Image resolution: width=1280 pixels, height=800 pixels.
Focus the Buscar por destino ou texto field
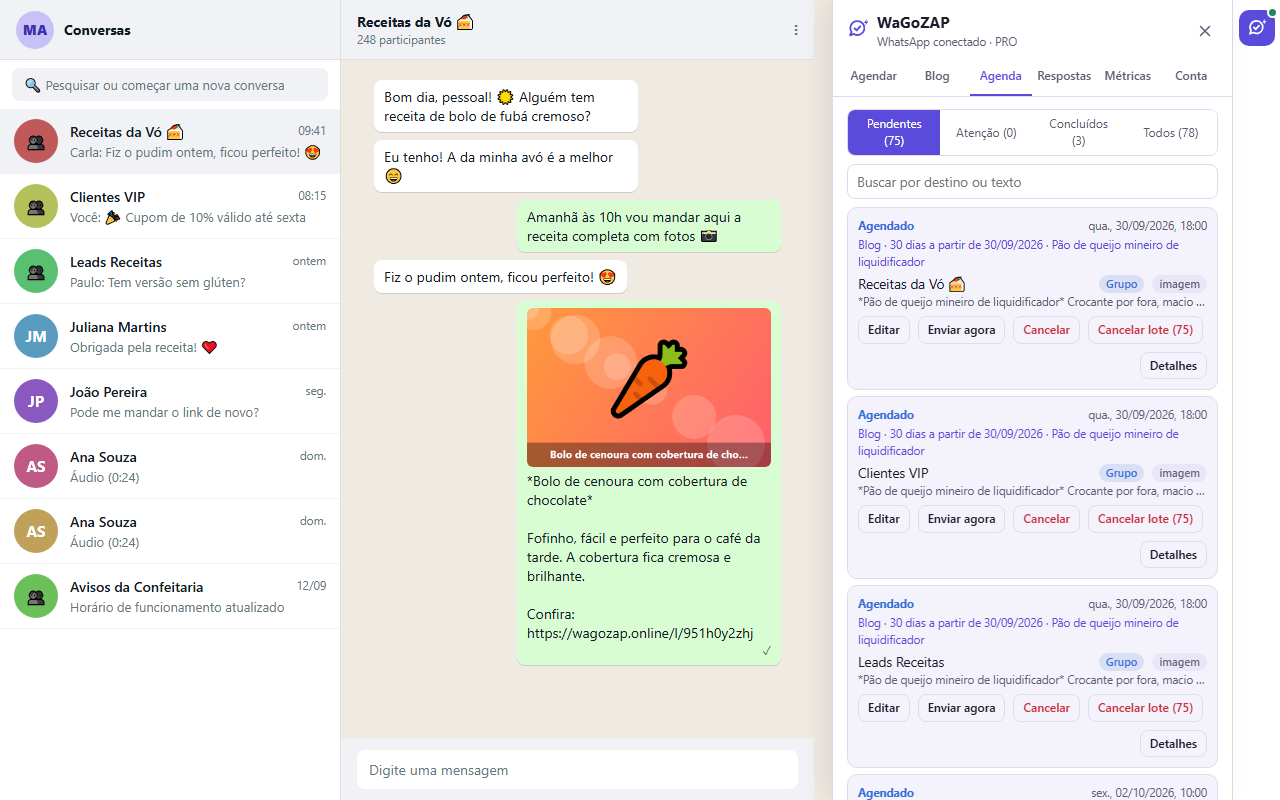pos(1032,182)
